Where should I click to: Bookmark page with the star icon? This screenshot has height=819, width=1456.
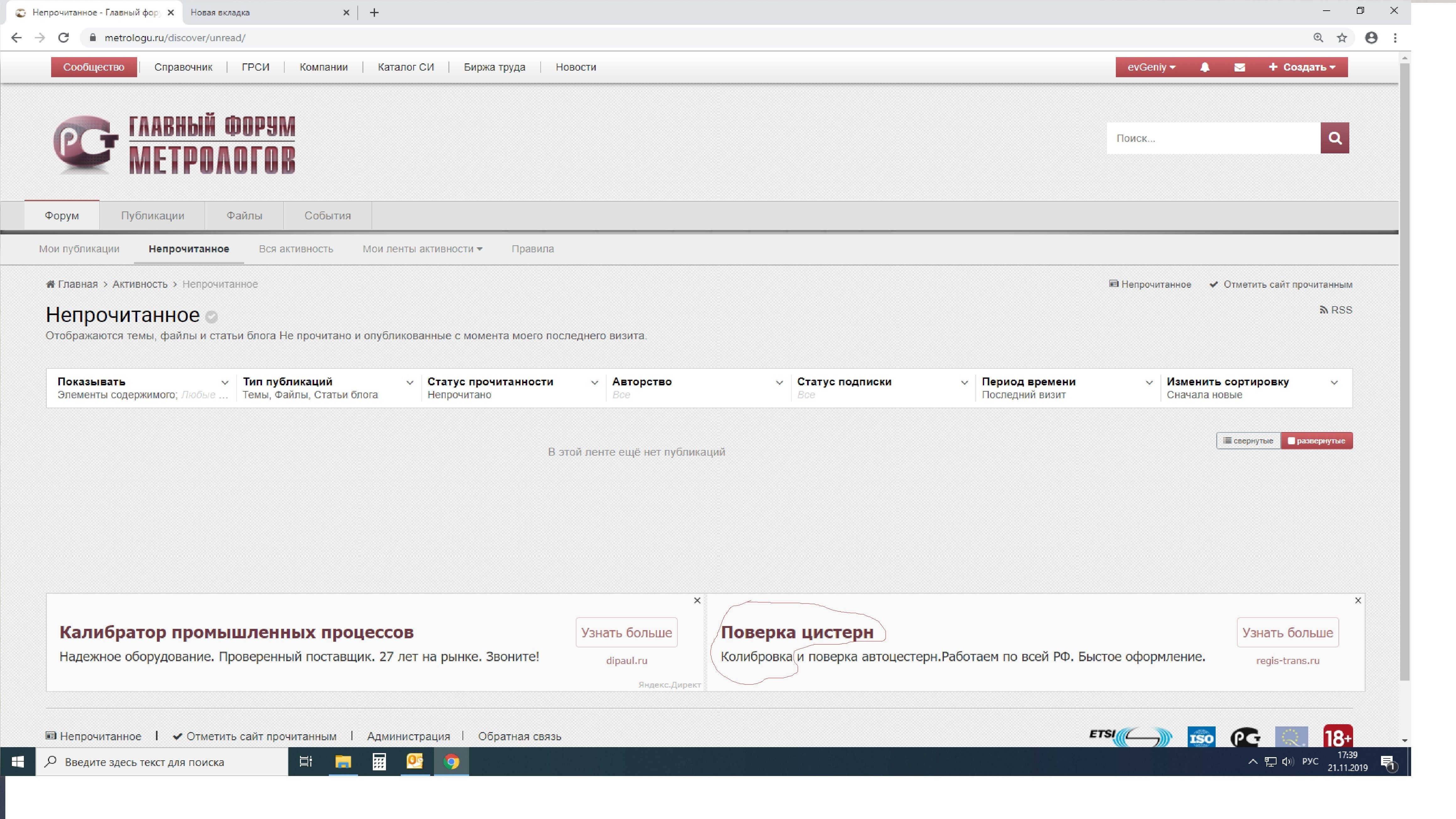point(1342,38)
